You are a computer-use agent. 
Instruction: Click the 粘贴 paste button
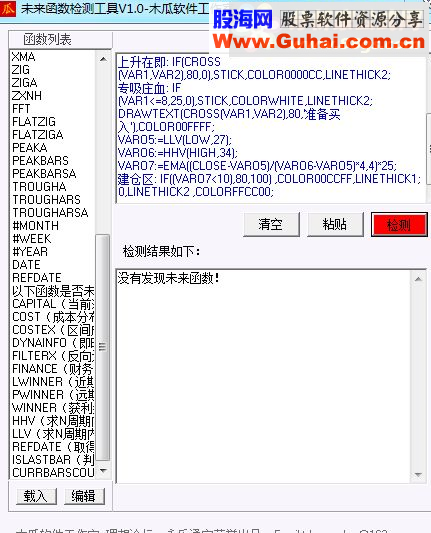335,225
